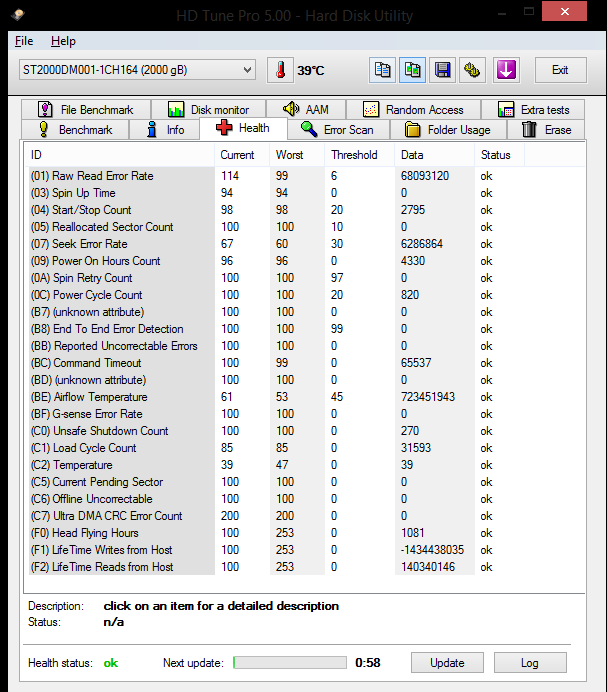Viewport: 607px width, 692px height.
Task: Click the Data column header
Action: click(434, 155)
